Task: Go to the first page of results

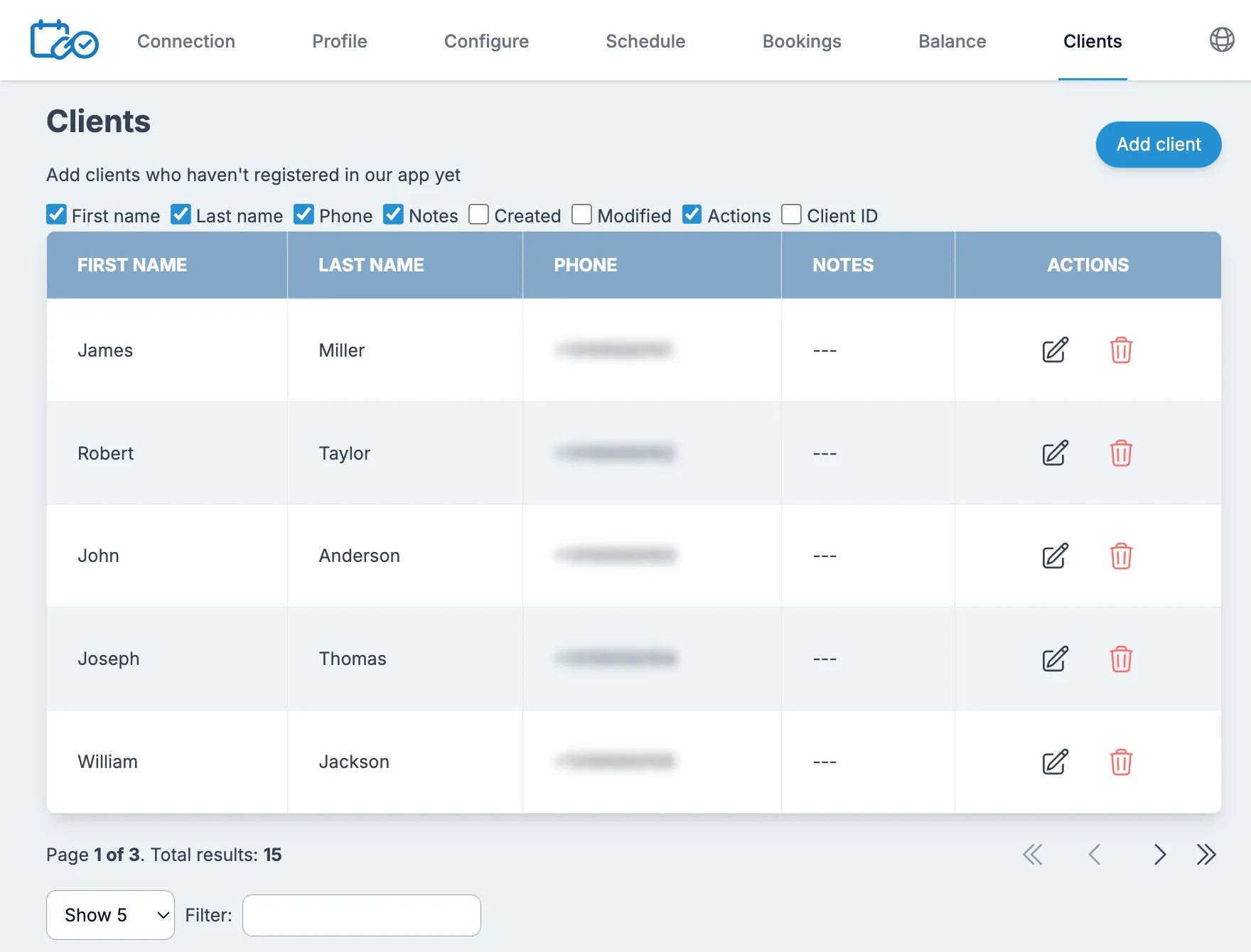Action: 1033,855
